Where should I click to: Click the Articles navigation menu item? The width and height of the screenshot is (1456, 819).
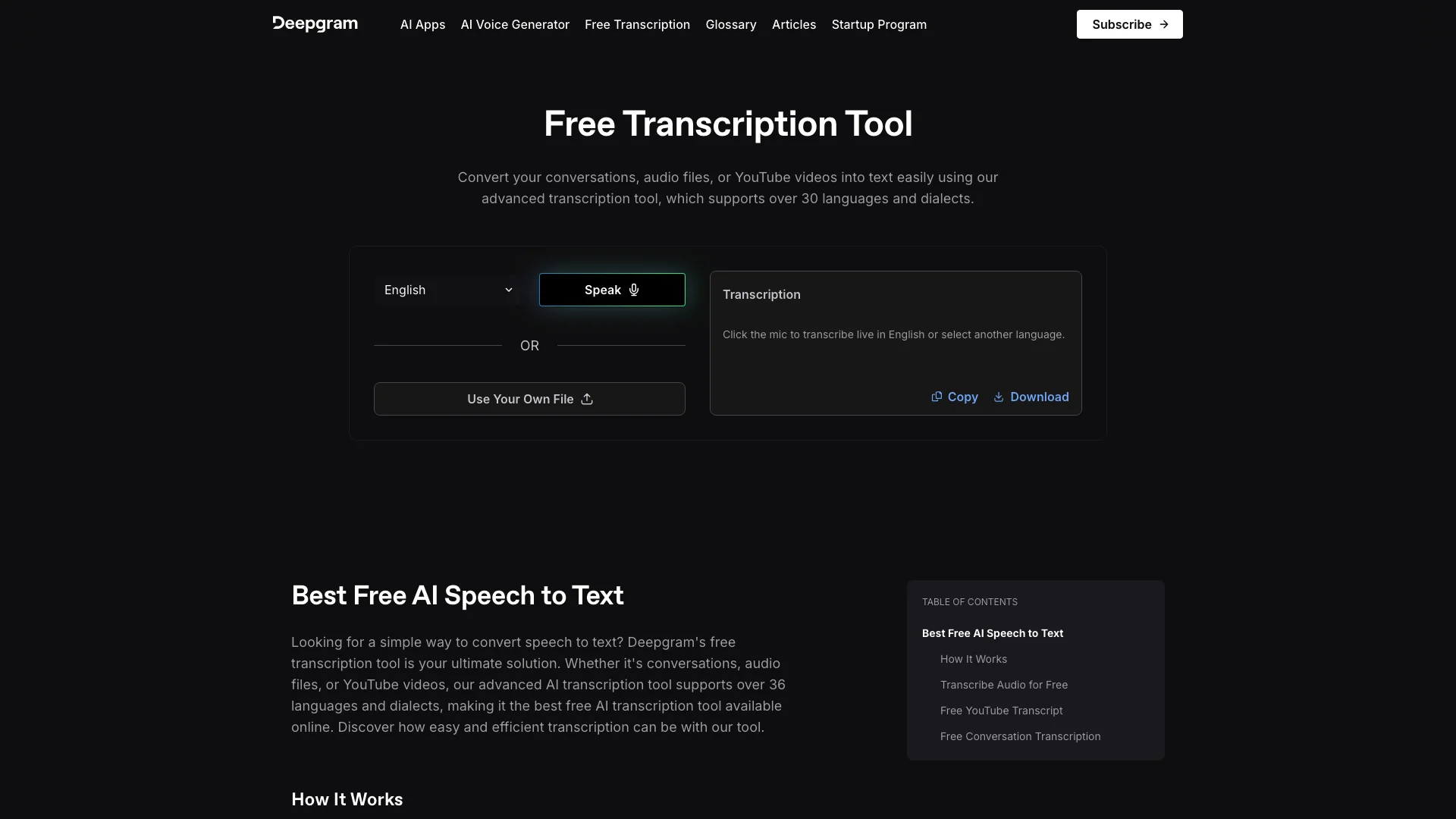tap(794, 24)
